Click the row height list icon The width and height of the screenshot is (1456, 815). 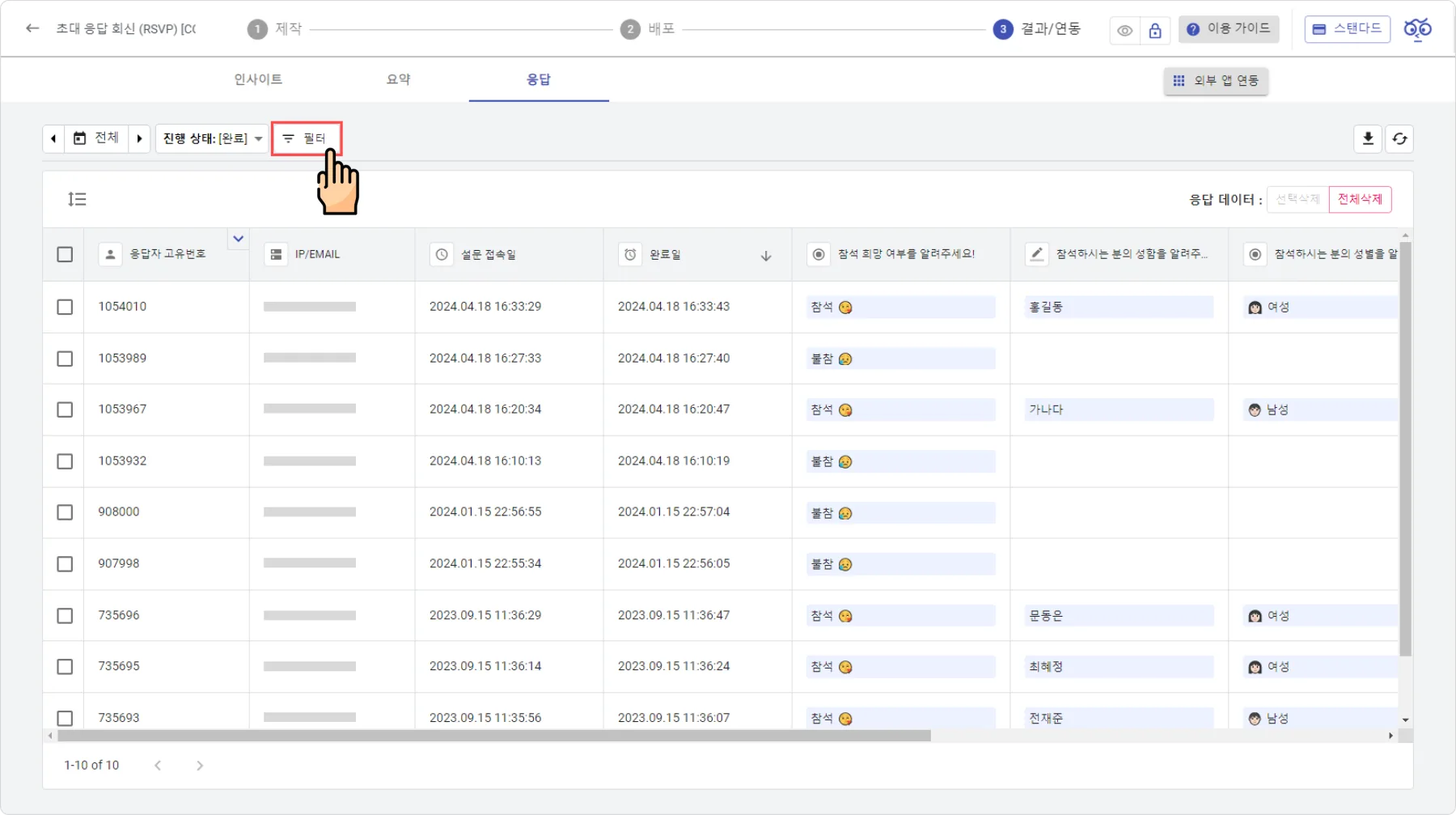click(77, 199)
